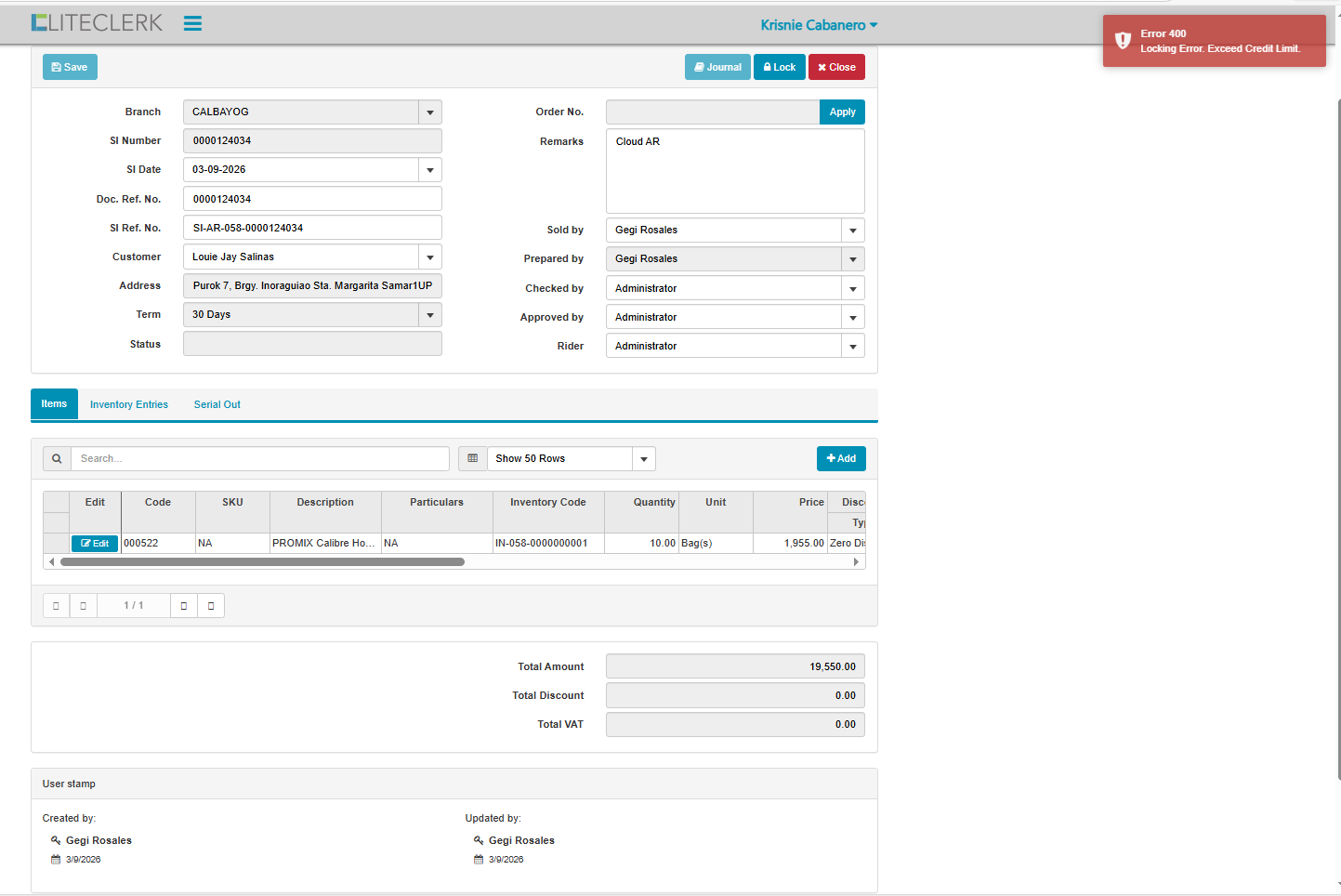Click the grid rows icon beside Show 50 Rows

(x=472, y=459)
